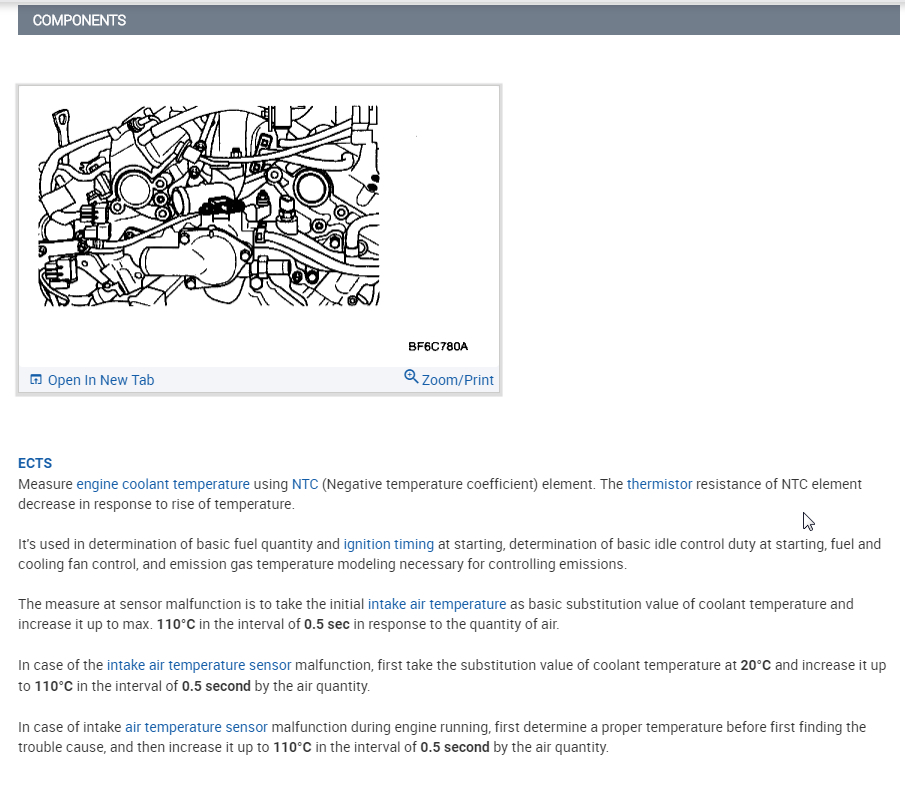Follow the intake air temperature sensor link
This screenshot has width=905, height=786.
[x=199, y=665]
